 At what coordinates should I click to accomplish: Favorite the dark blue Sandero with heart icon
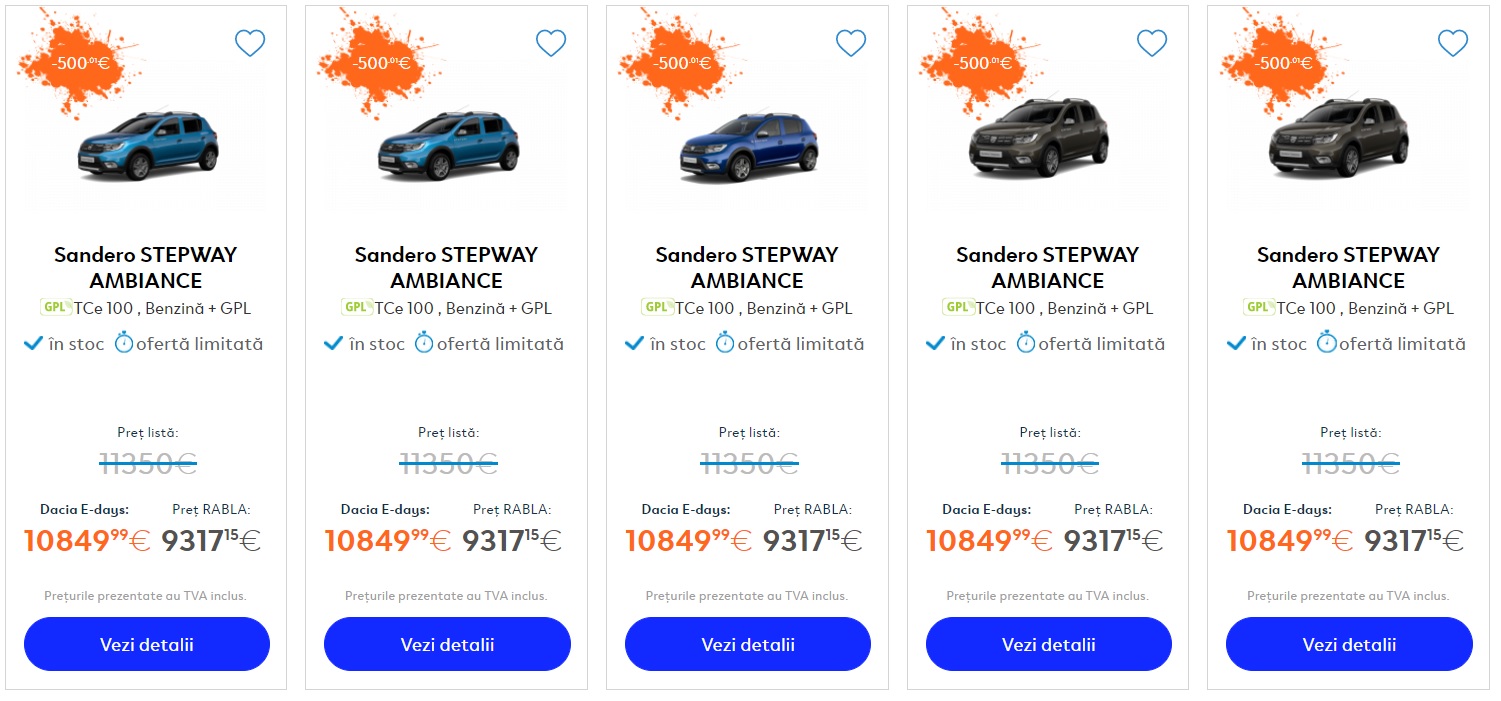point(851,43)
